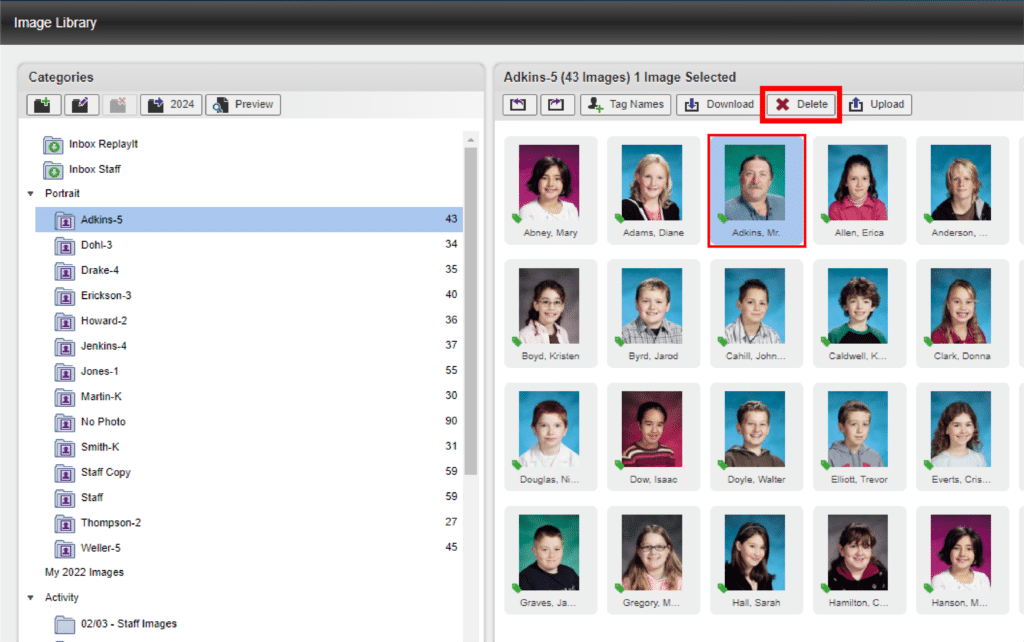Open the 2024 year folder button
The height and width of the screenshot is (642, 1024).
(x=171, y=104)
